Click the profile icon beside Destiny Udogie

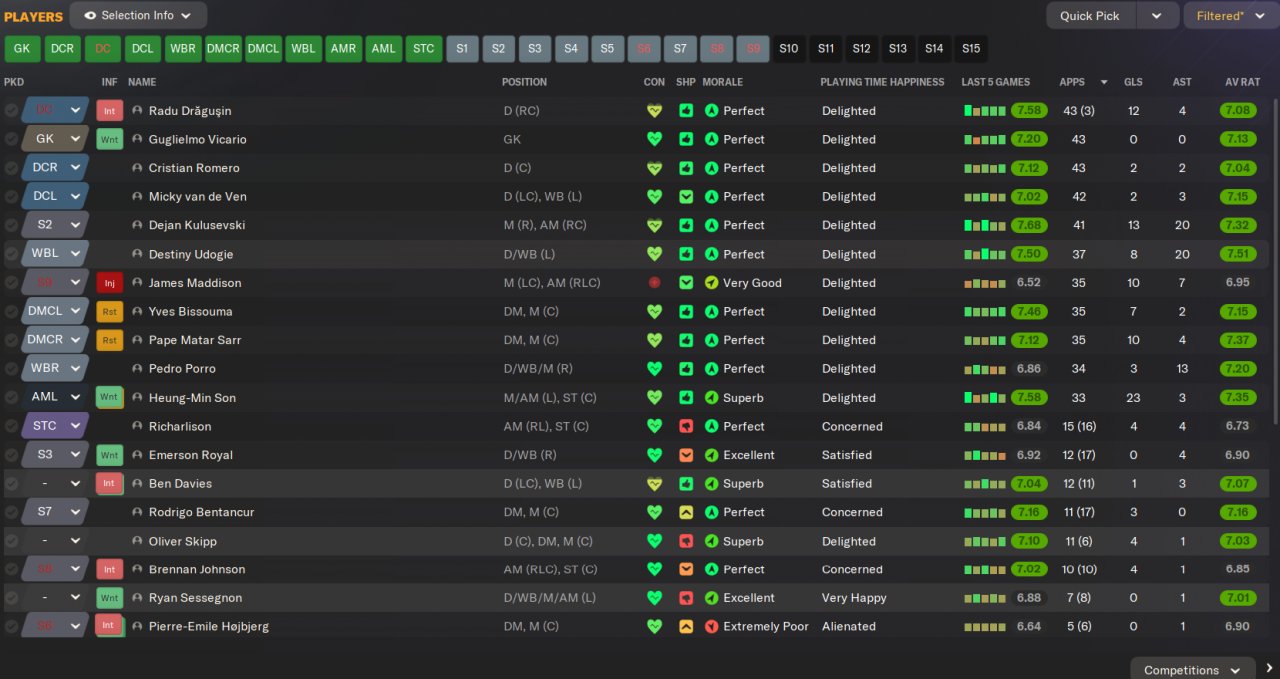click(138, 254)
